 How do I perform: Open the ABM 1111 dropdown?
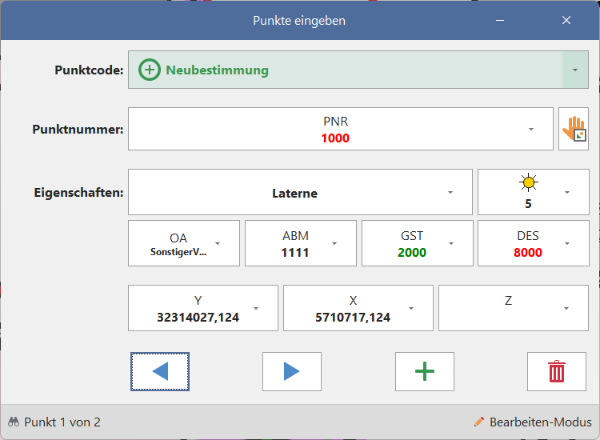[336, 244]
